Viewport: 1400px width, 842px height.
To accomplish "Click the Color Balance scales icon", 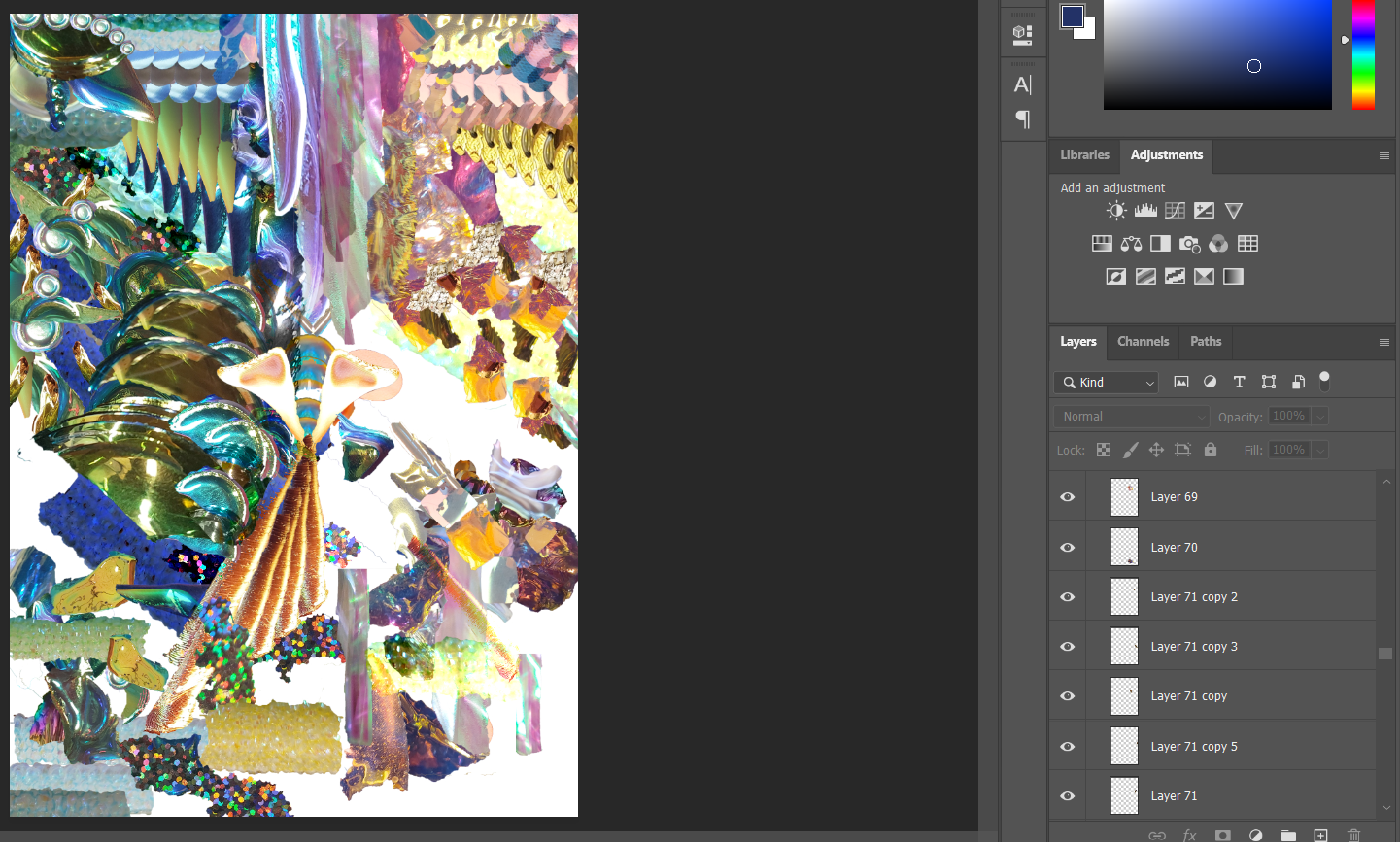I will (1131, 244).
